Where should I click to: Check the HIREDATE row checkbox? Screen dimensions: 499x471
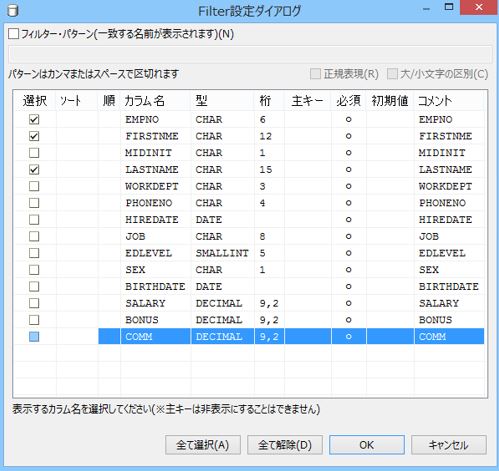click(x=34, y=220)
